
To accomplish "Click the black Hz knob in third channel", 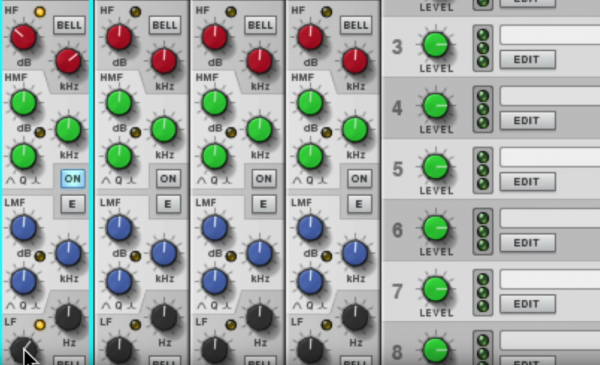I will click(260, 318).
